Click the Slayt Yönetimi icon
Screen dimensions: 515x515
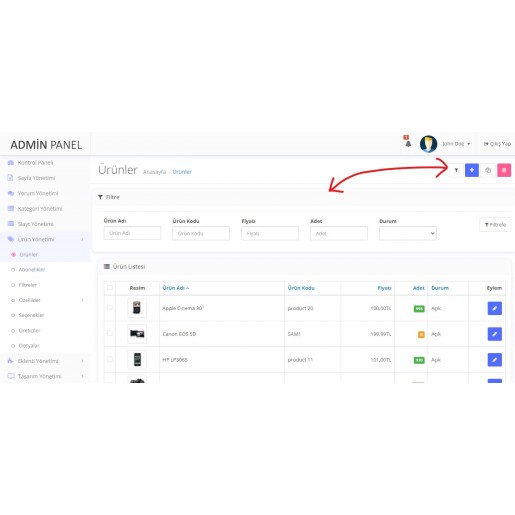[x=11, y=224]
